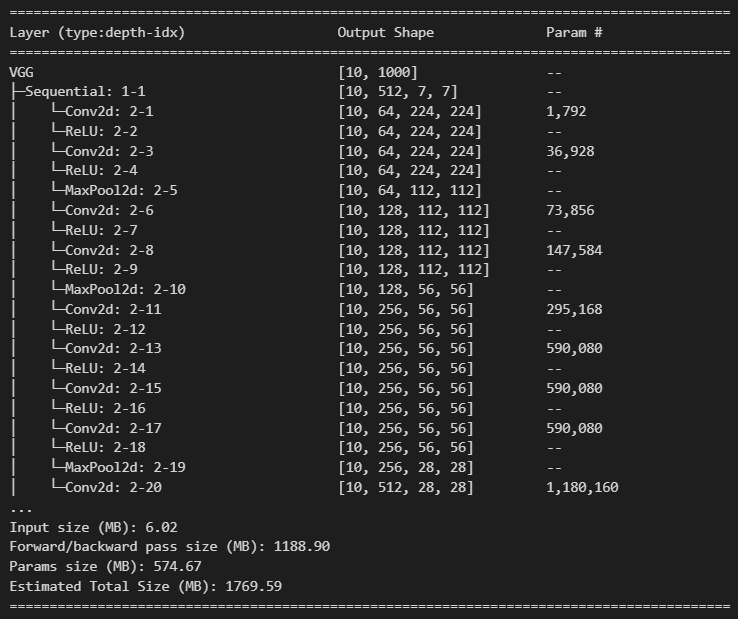Click the "Conv2d: 2-6" layer name
This screenshot has width=738, height=619.
pyautogui.click(x=109, y=210)
